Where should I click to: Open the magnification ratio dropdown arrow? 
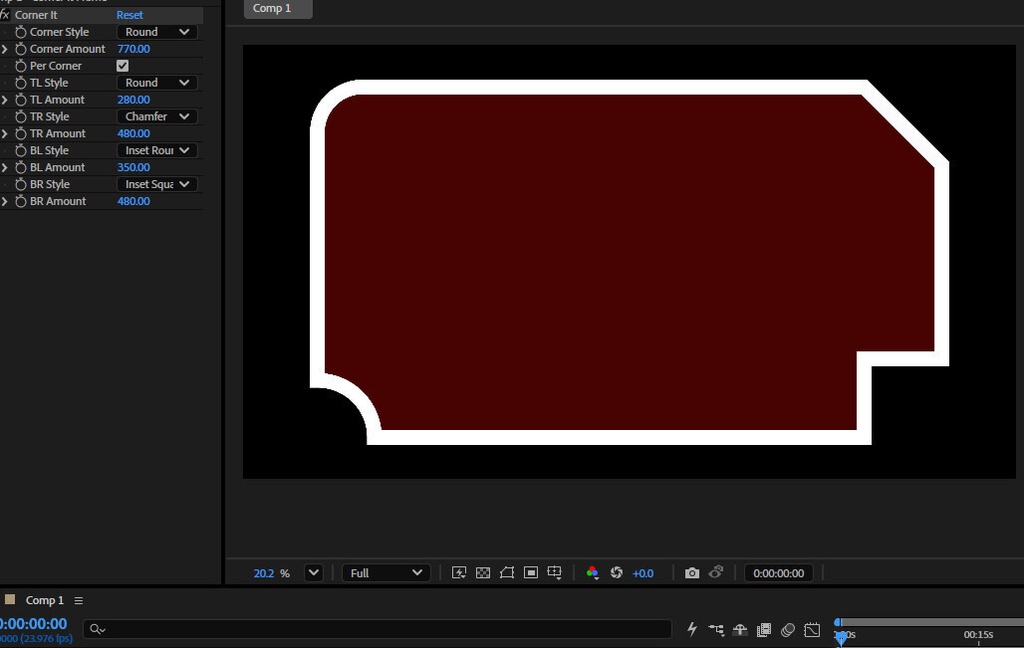point(313,573)
